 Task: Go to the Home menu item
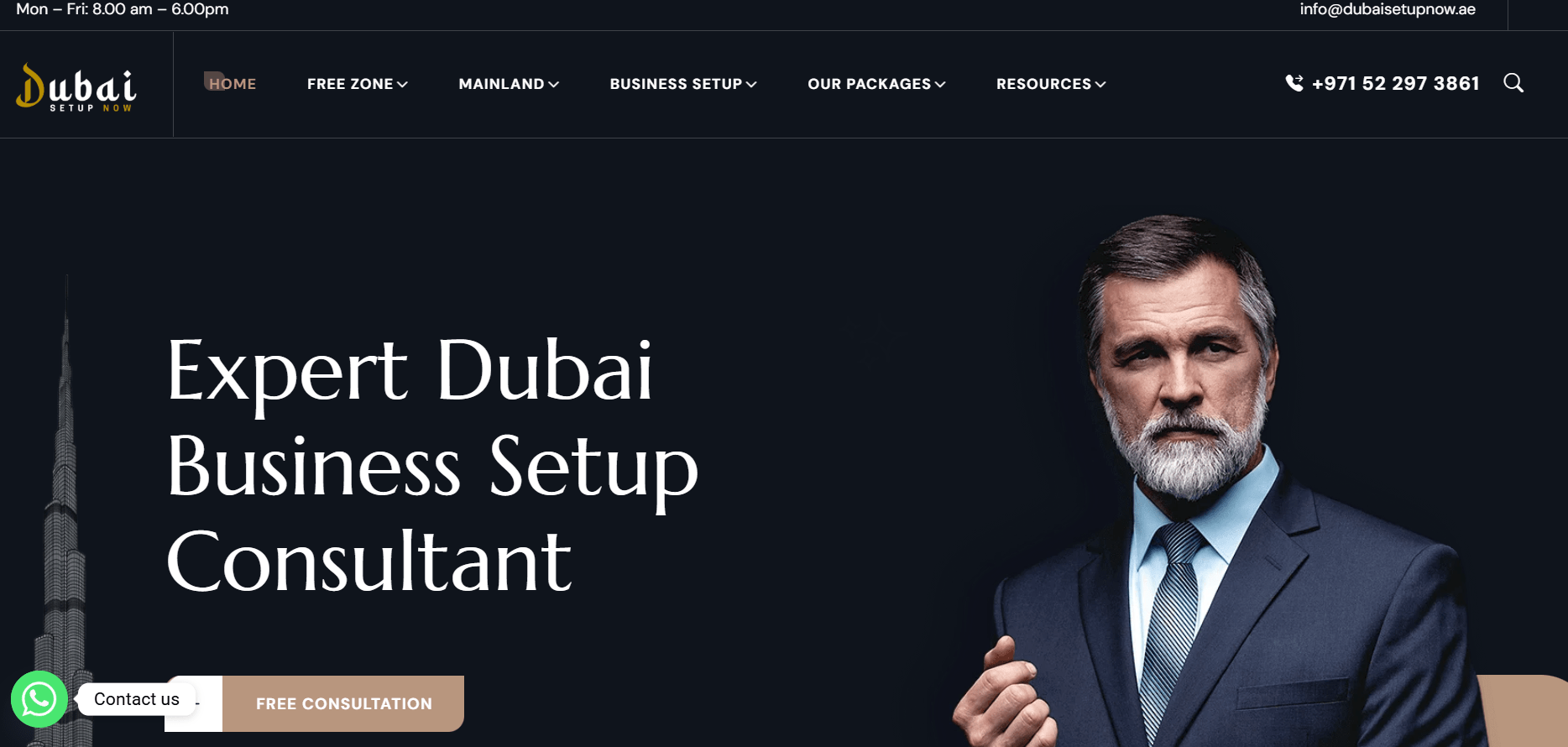(233, 84)
